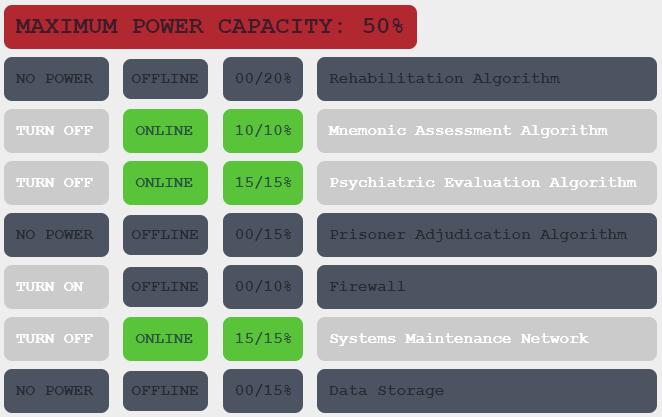Turn off the Psychiatric Evaluation Algorithm
Viewport: 662px width, 417px height.
coord(57,183)
